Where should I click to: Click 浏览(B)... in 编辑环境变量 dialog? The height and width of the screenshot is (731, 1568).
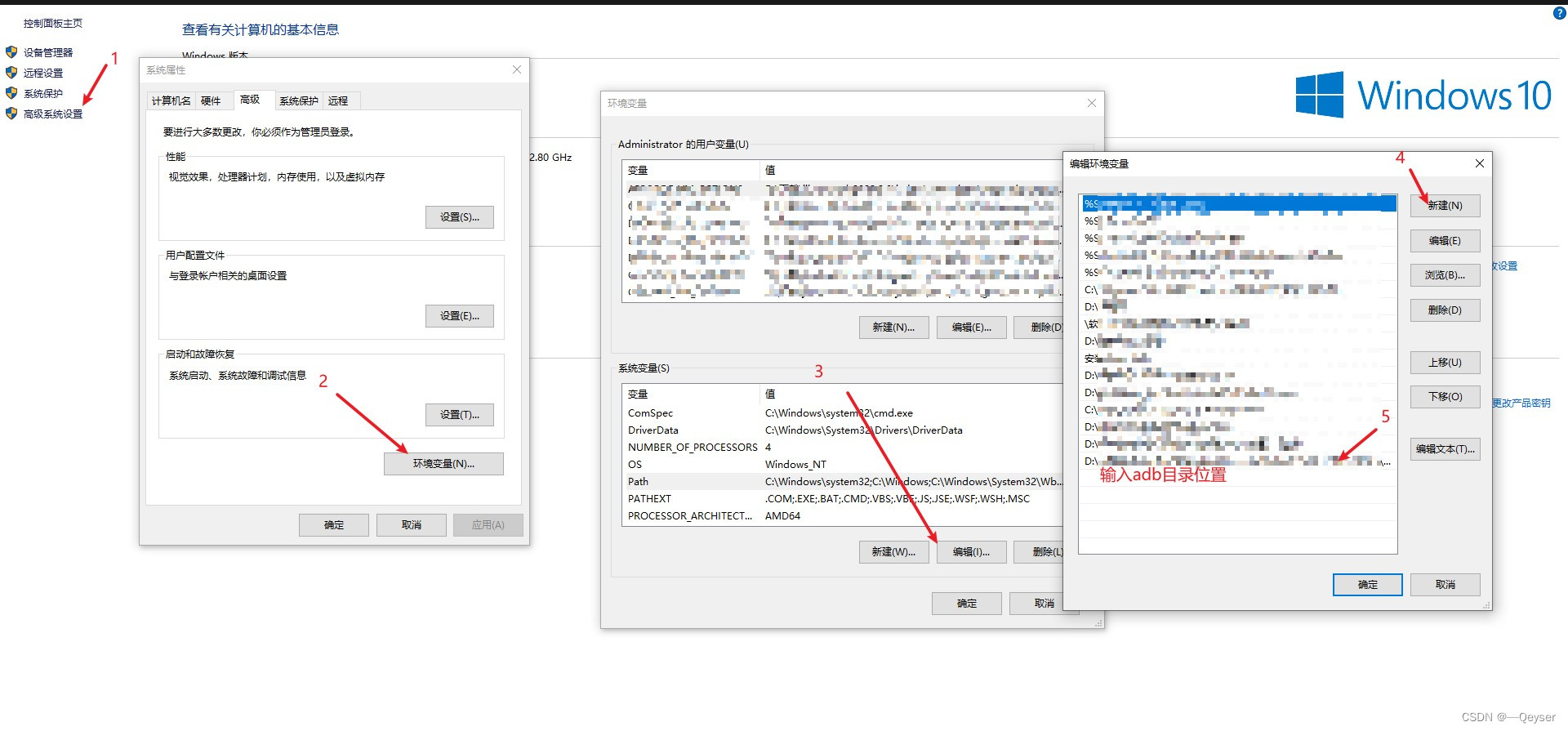pos(1445,275)
